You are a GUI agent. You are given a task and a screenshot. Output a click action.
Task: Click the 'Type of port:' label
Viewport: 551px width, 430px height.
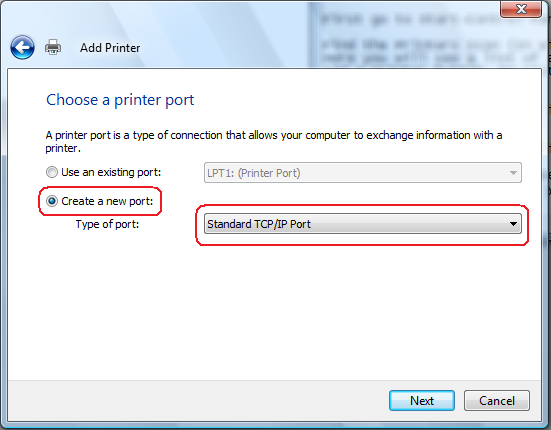click(107, 224)
